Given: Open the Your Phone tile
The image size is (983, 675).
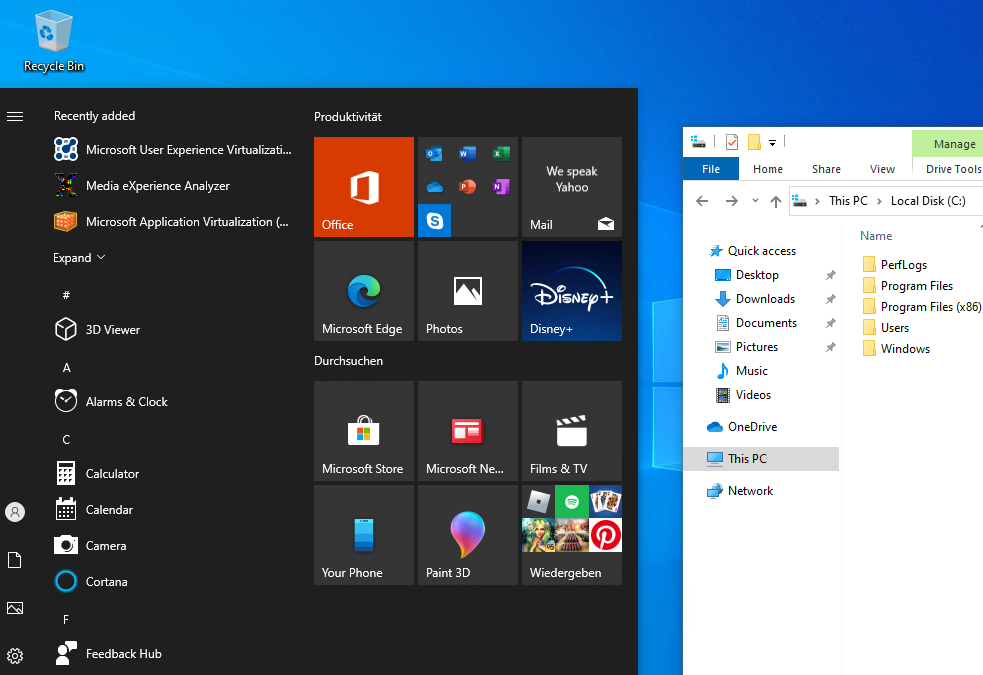Looking at the screenshot, I should pyautogui.click(x=364, y=535).
